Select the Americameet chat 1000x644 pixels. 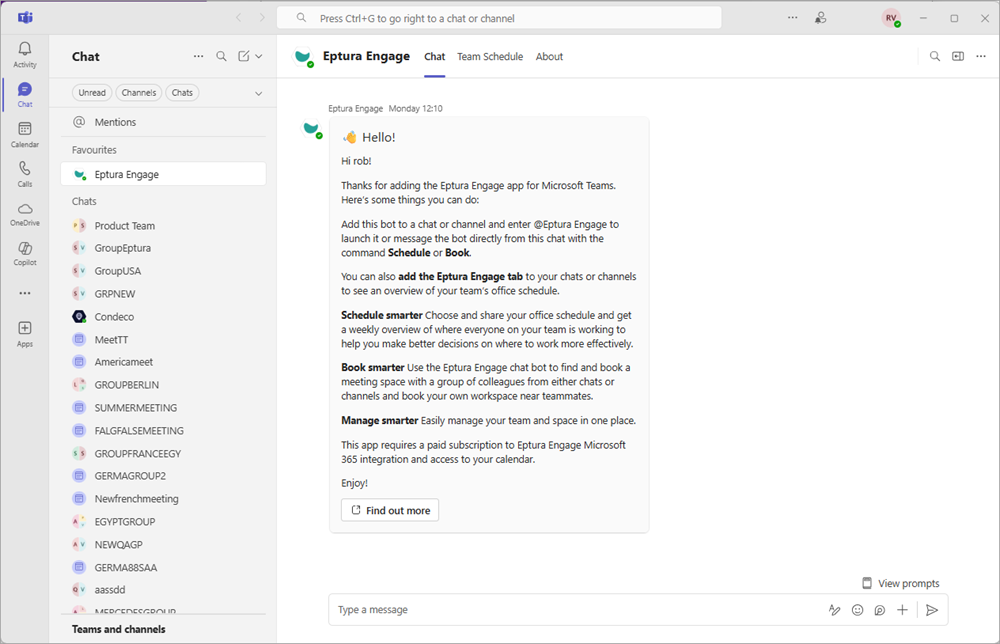click(163, 362)
